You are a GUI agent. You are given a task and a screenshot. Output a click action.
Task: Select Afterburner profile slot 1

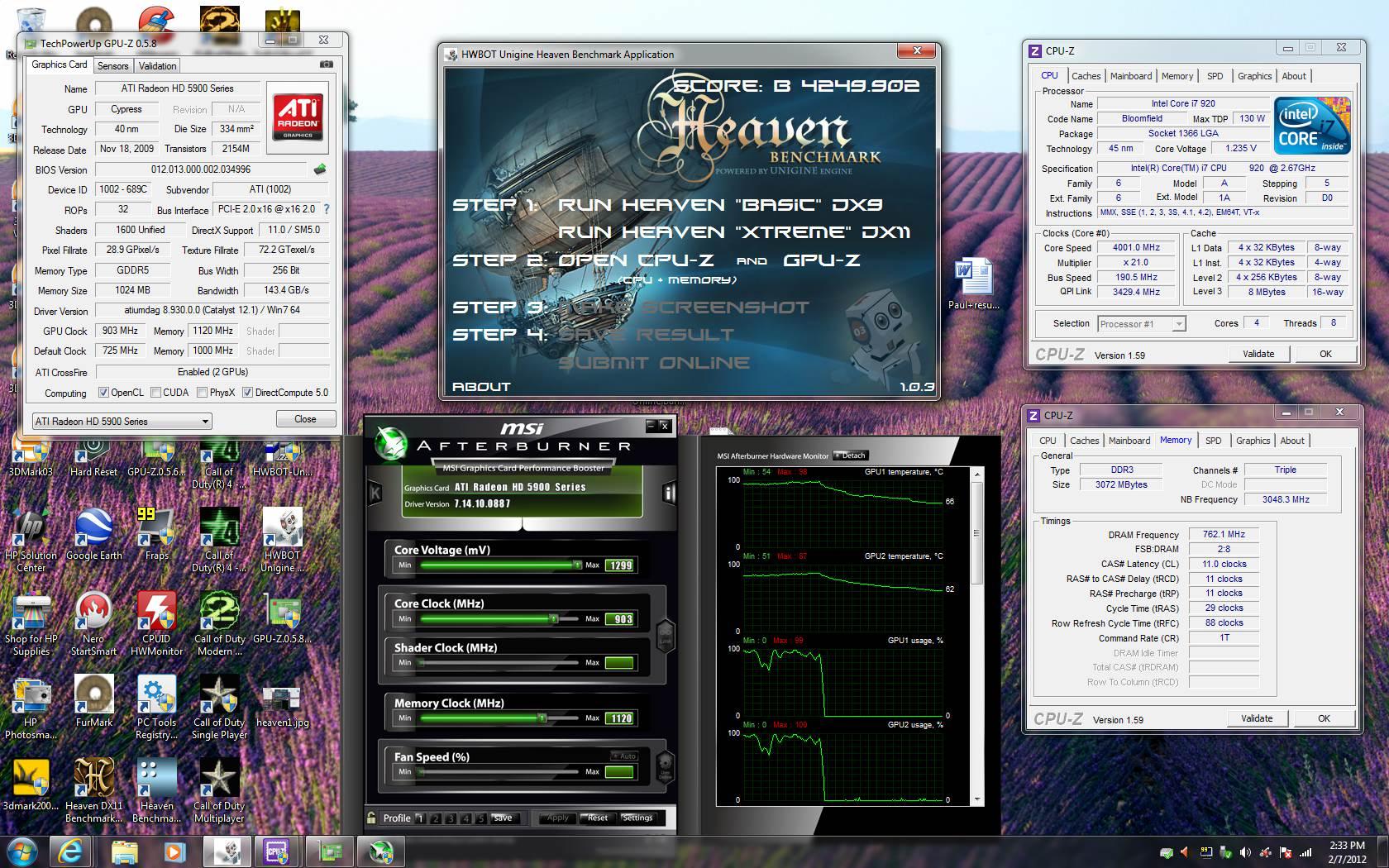[x=420, y=818]
